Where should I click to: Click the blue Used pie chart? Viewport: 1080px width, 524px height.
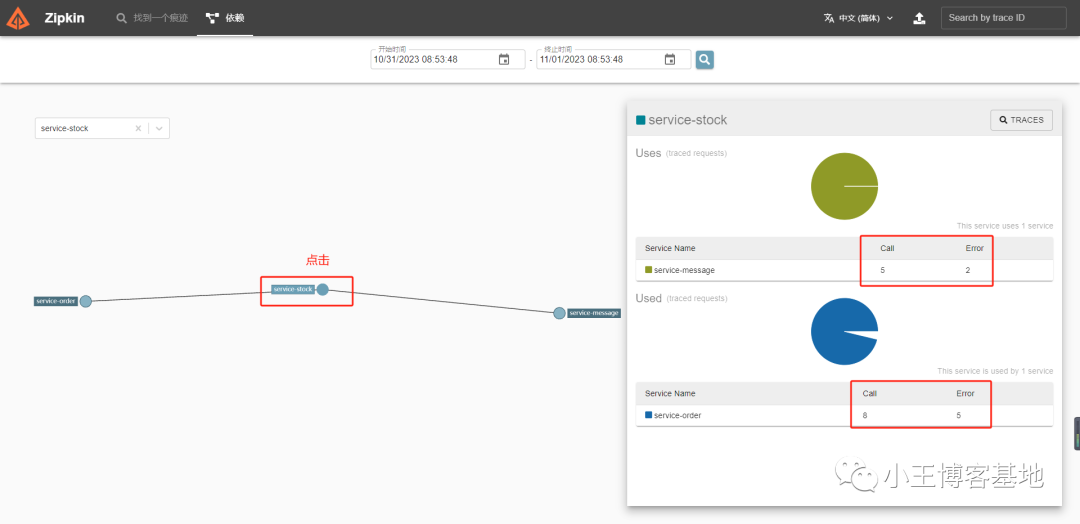(844, 332)
